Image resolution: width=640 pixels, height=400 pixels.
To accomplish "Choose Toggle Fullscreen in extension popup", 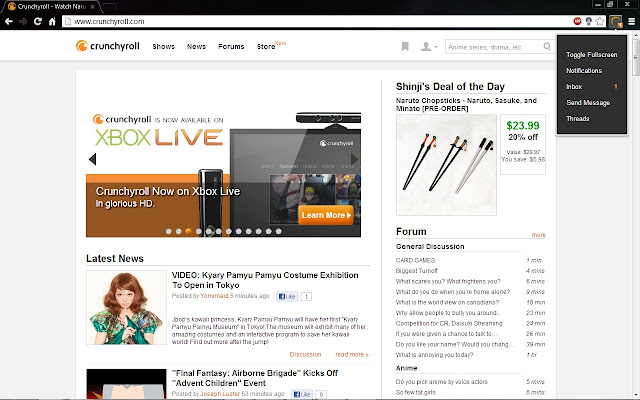I will pyautogui.click(x=591, y=55).
